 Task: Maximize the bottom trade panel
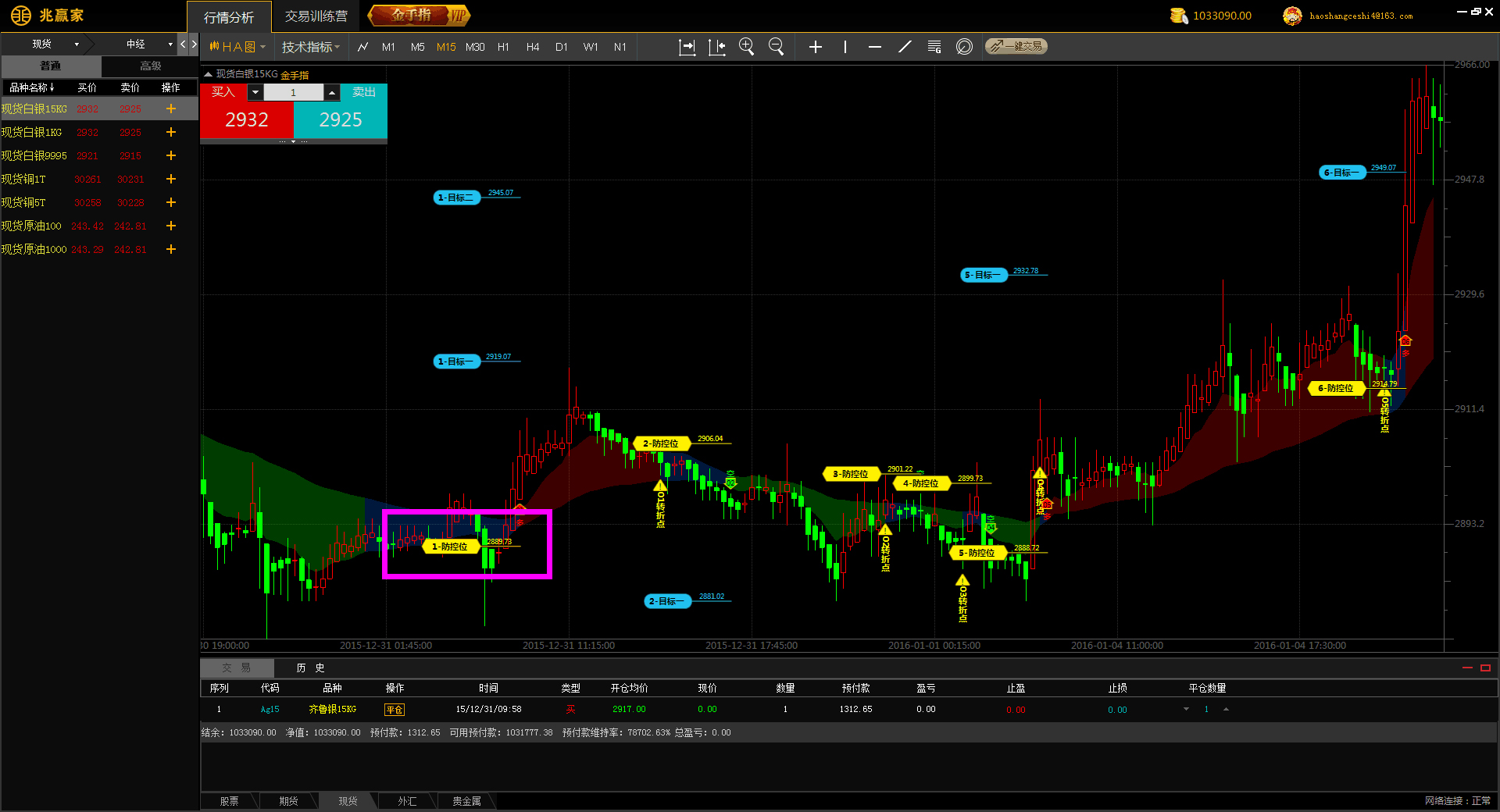coord(1485,668)
